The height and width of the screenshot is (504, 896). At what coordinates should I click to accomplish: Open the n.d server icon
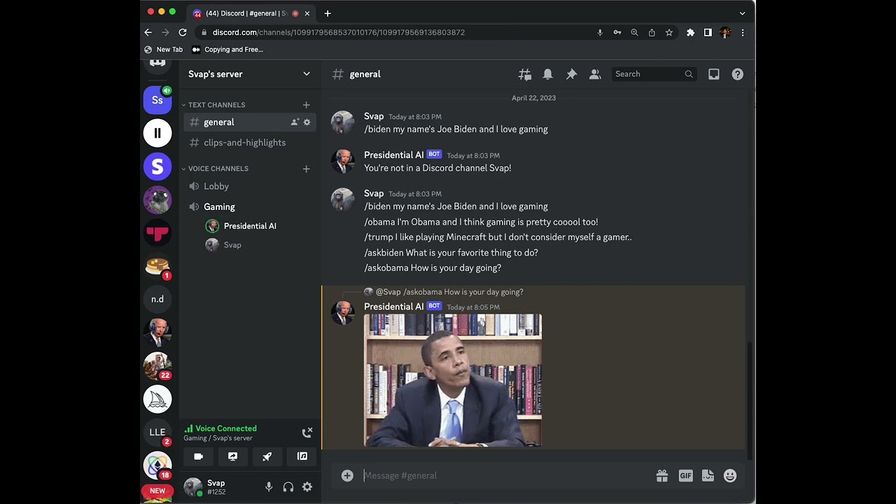pyautogui.click(x=157, y=299)
